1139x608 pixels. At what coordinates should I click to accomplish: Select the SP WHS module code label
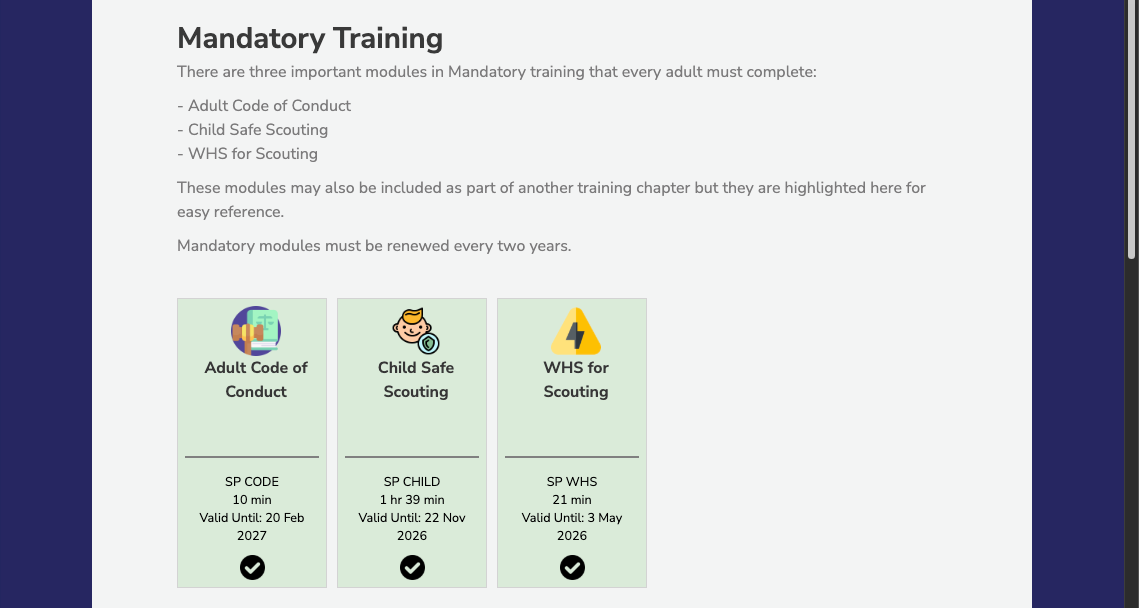coord(572,482)
